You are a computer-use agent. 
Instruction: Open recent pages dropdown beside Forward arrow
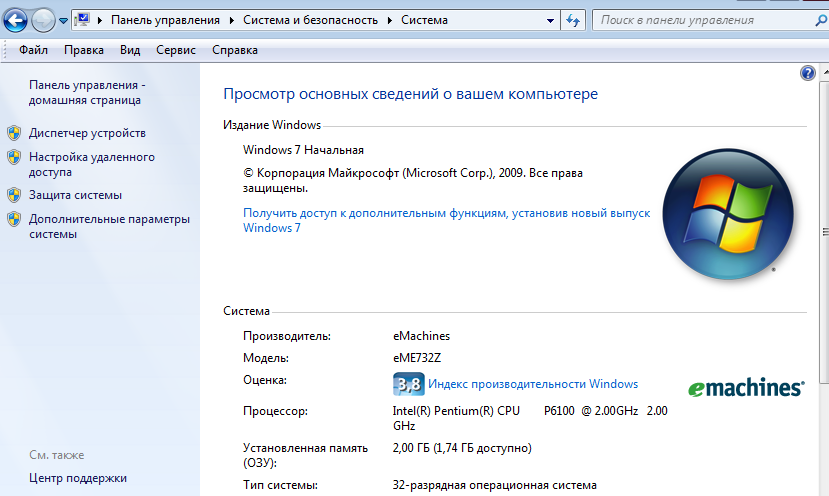point(63,21)
